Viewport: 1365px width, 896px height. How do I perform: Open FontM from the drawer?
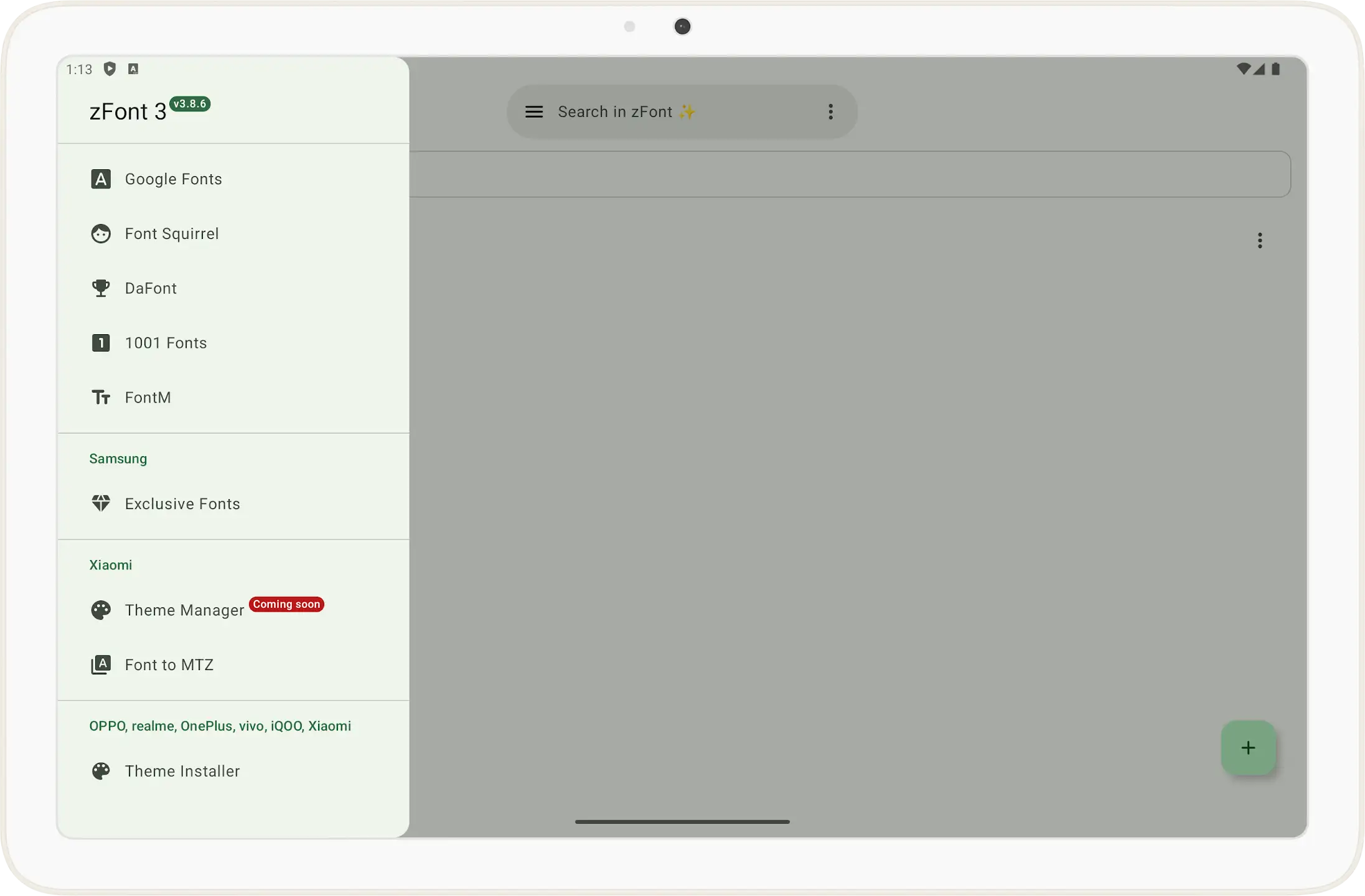tap(233, 398)
